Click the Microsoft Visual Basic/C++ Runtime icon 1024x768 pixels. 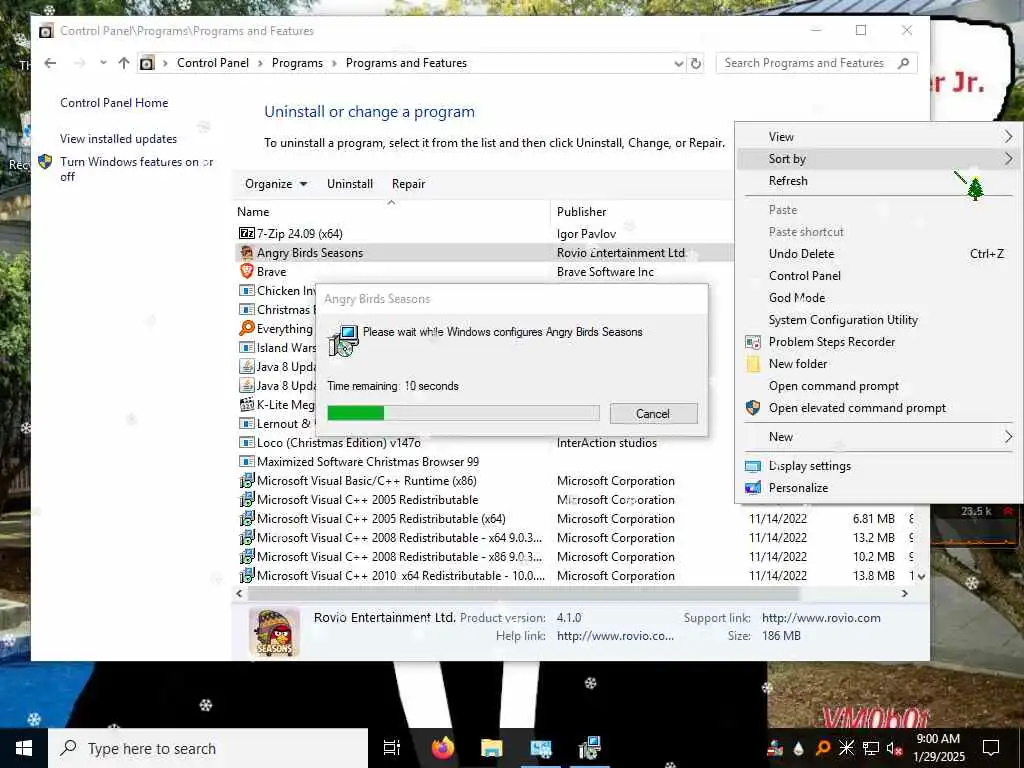click(x=246, y=481)
